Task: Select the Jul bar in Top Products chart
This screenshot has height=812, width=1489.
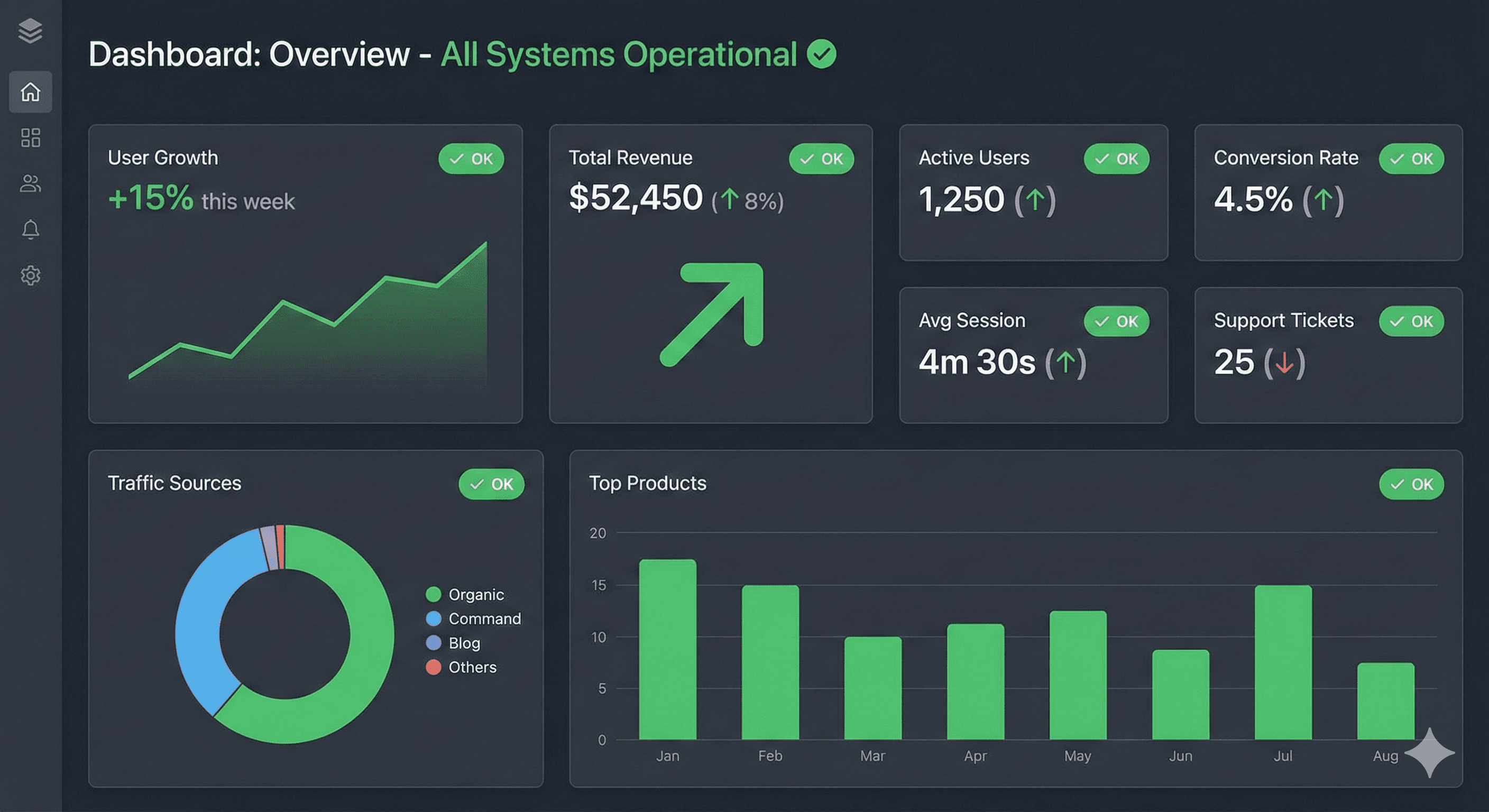Action: (x=1283, y=663)
